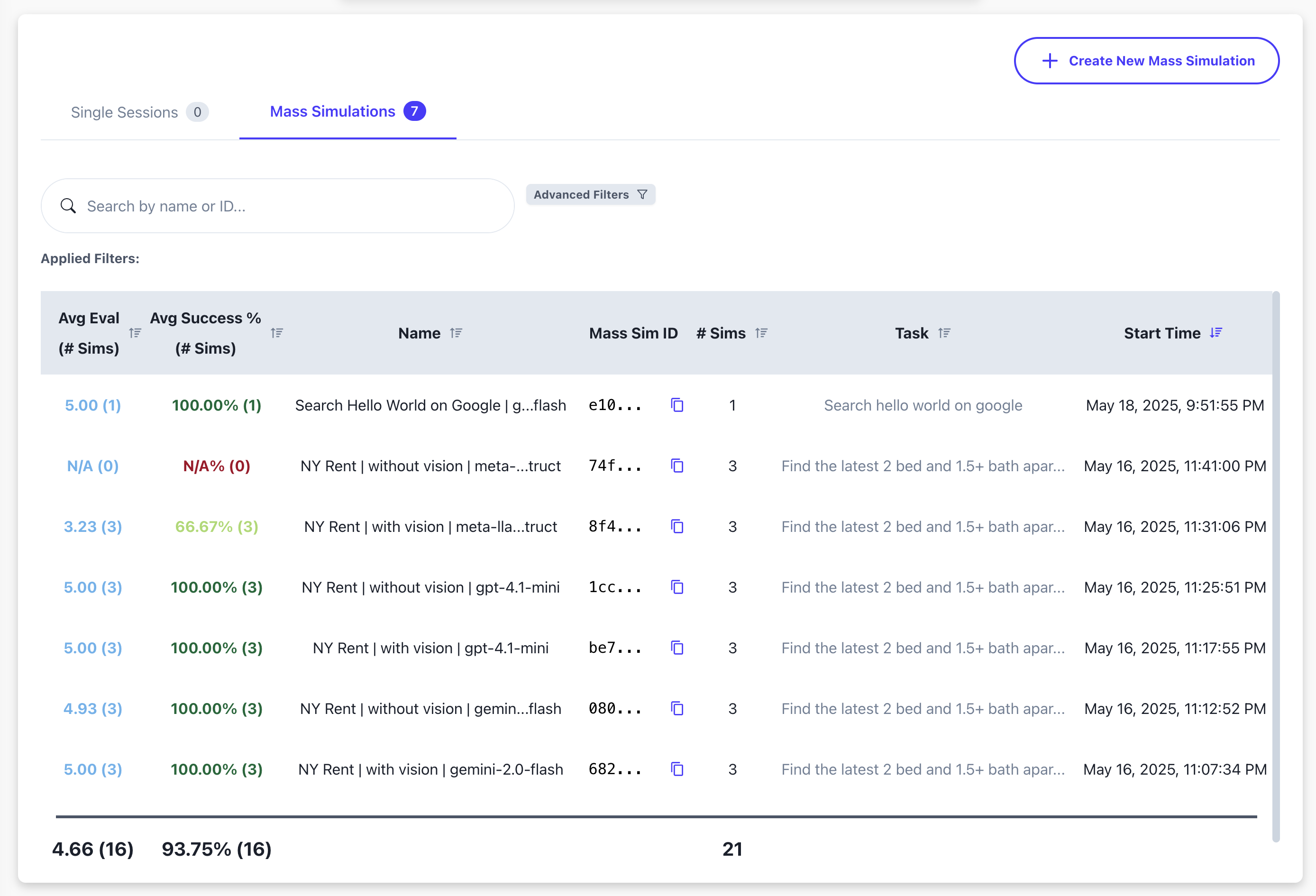Copy the 8f4... Mass Sim ID
The height and width of the screenshot is (896, 1316).
677,526
